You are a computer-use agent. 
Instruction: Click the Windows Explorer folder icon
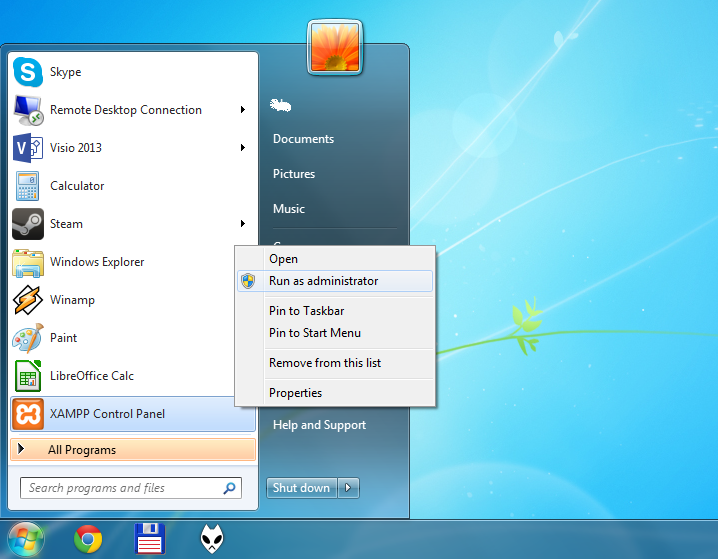coord(28,263)
